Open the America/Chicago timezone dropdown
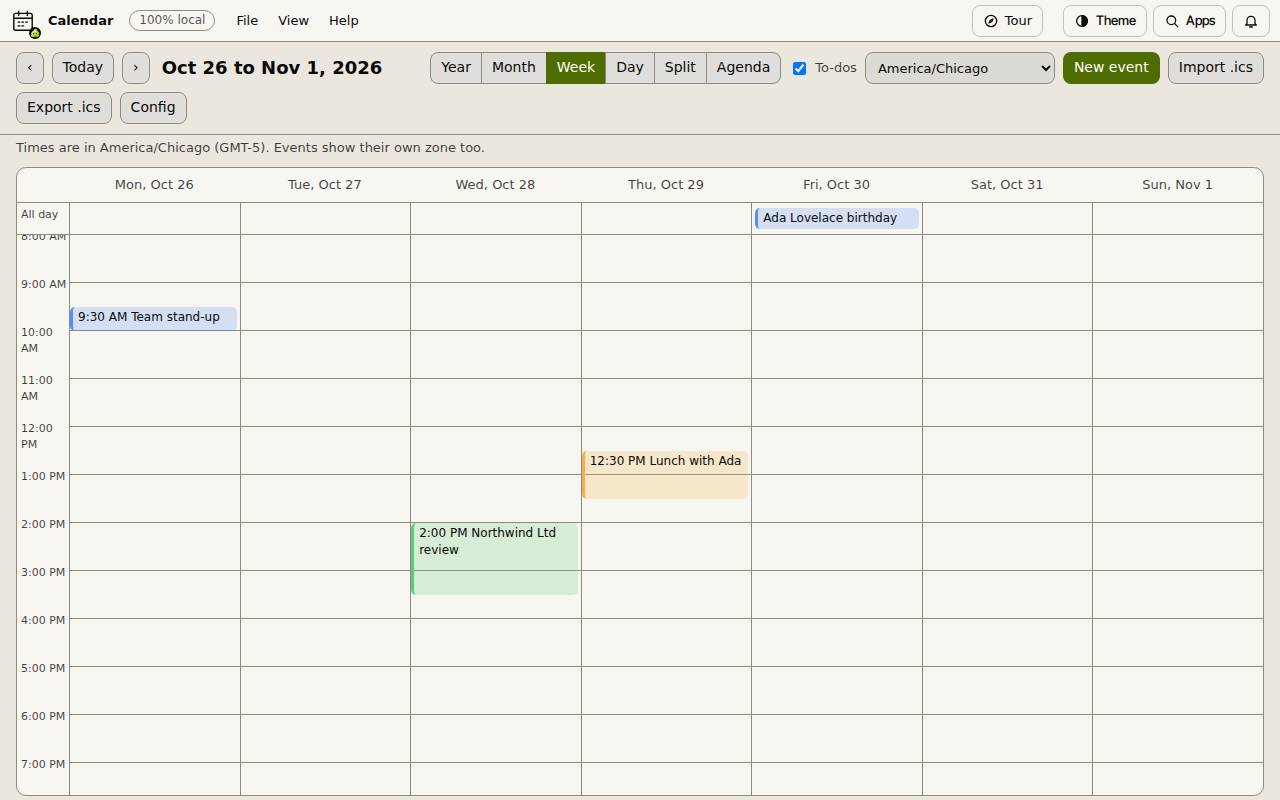The width and height of the screenshot is (1280, 800). point(960,68)
